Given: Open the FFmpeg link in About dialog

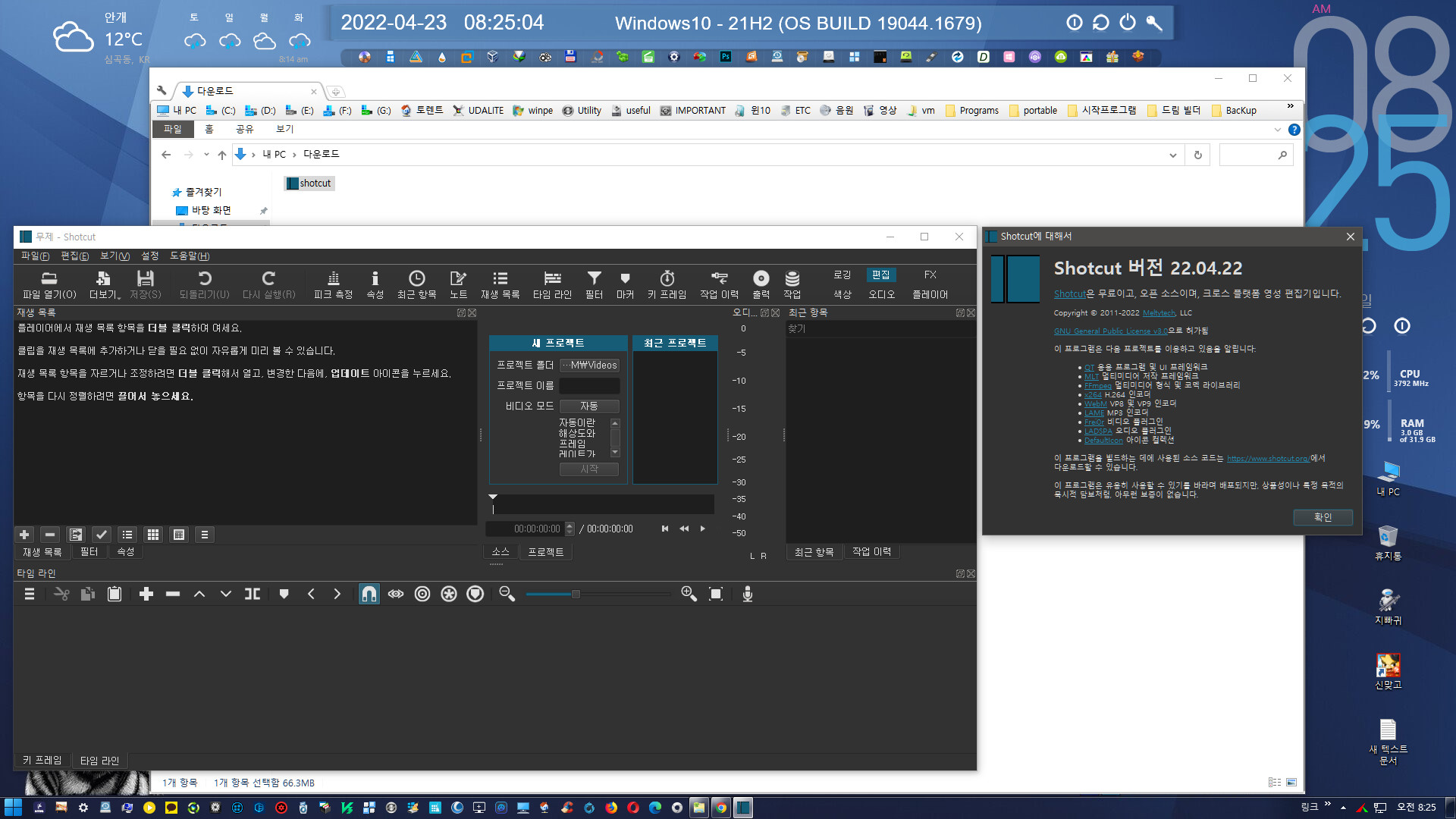Looking at the screenshot, I should (1097, 385).
